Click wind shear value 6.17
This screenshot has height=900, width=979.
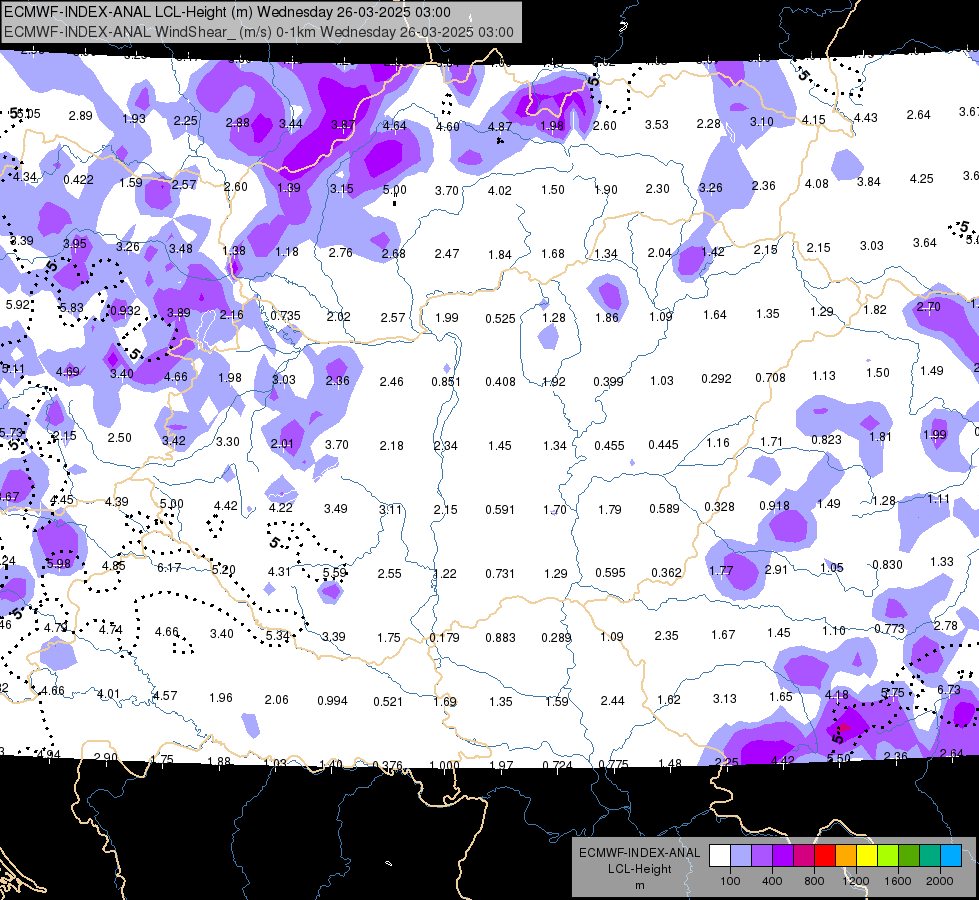[169, 568]
